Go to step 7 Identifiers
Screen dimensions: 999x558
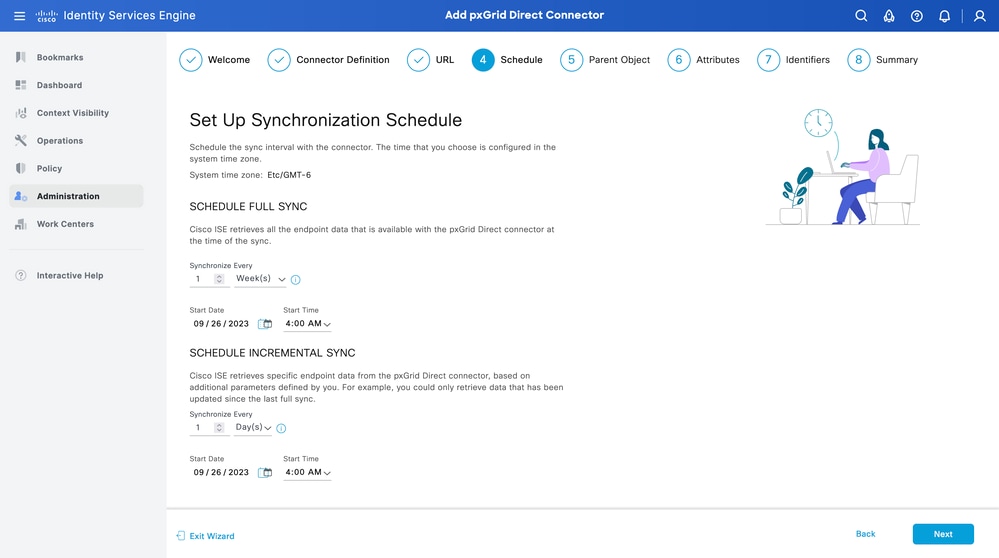coord(793,60)
